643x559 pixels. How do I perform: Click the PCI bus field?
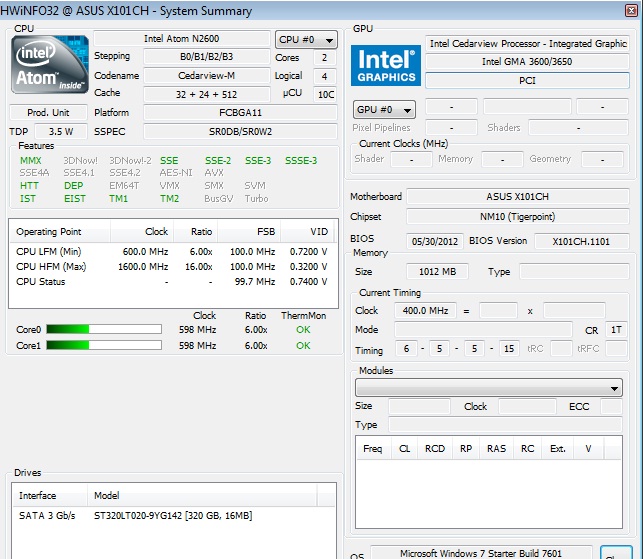527,80
